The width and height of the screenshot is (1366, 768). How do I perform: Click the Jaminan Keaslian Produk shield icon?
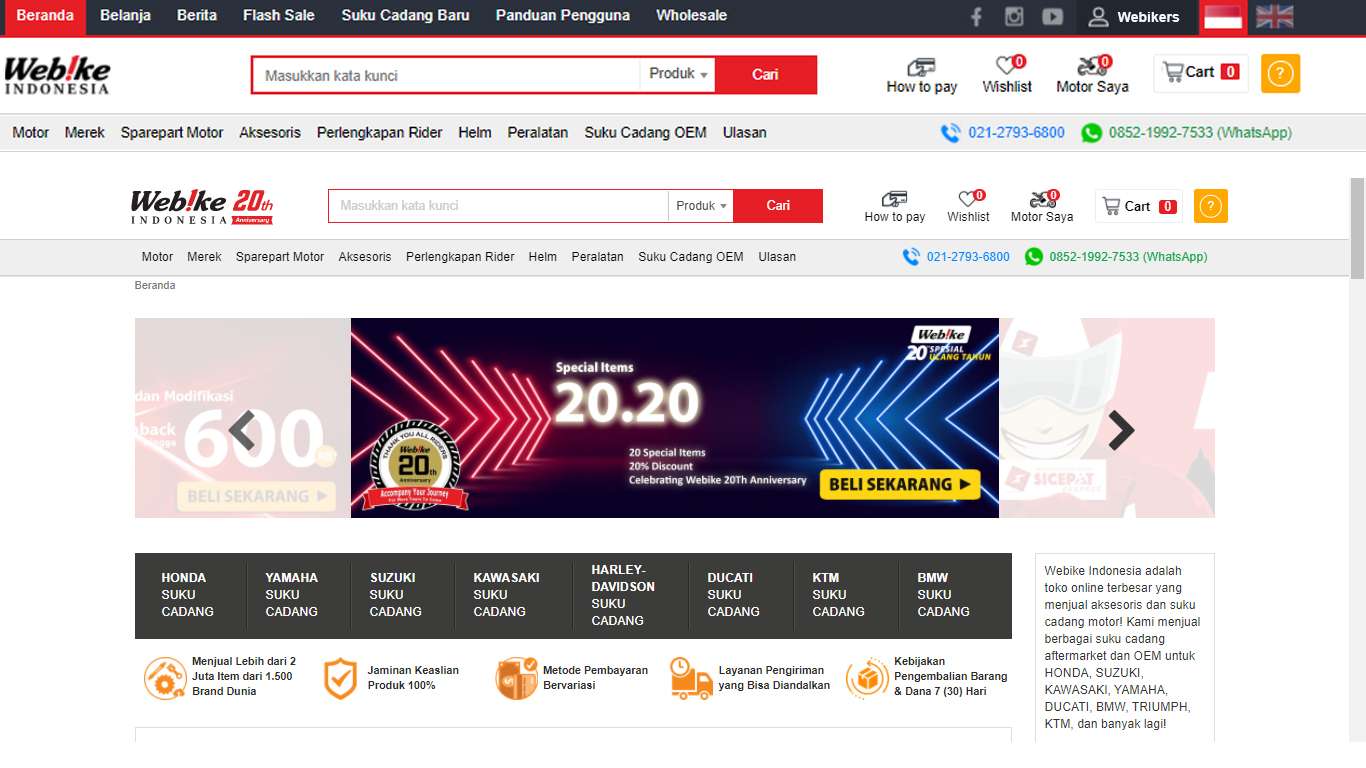click(340, 679)
